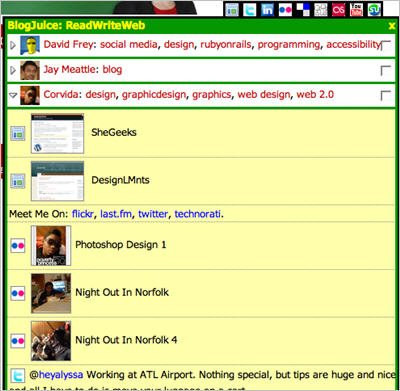
Task: Open the thumbnail of the plain Night Out In Norfolk photo
Action: click(51, 293)
